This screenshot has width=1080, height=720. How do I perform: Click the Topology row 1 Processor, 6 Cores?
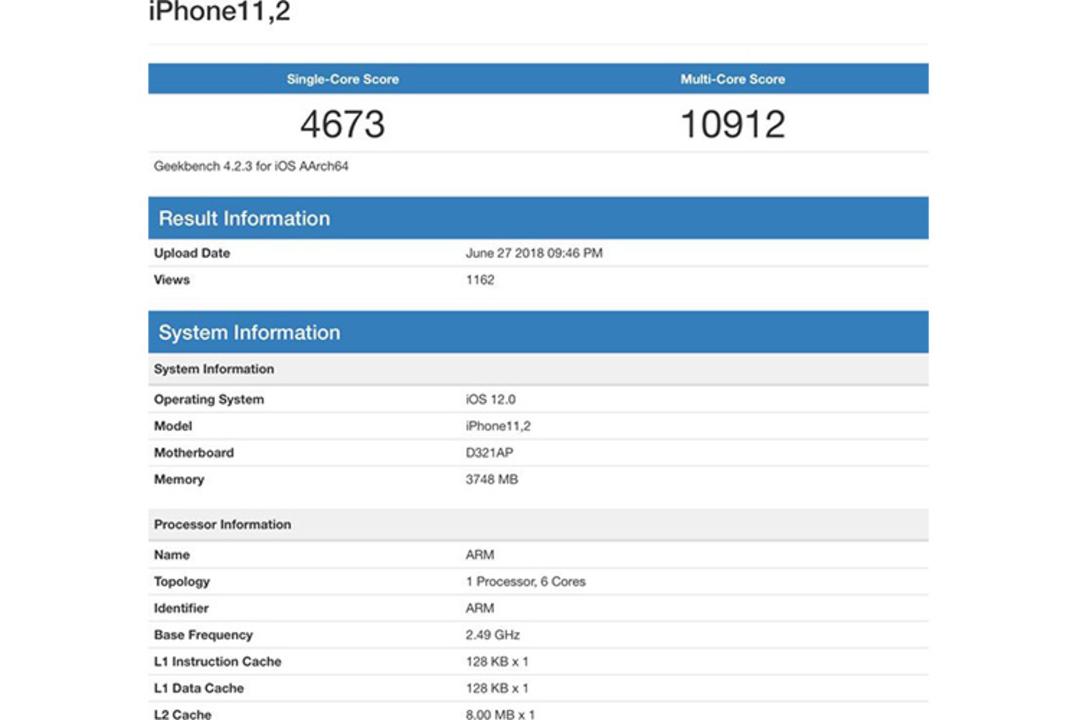(539, 582)
